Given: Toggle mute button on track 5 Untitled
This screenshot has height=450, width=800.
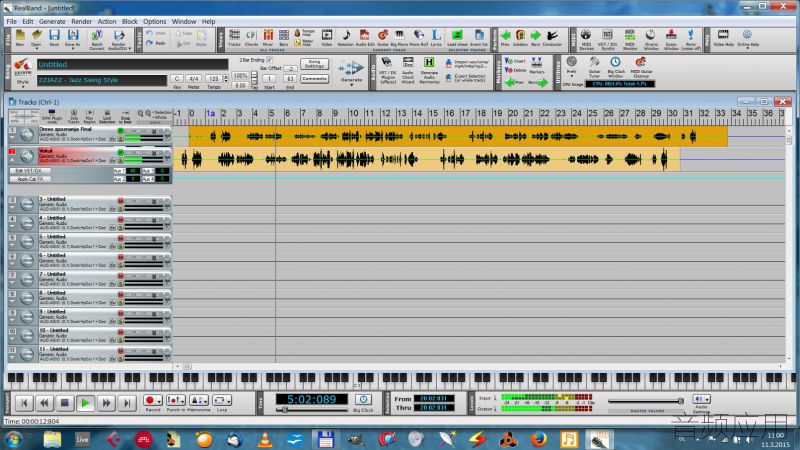Looking at the screenshot, I should (x=120, y=239).
